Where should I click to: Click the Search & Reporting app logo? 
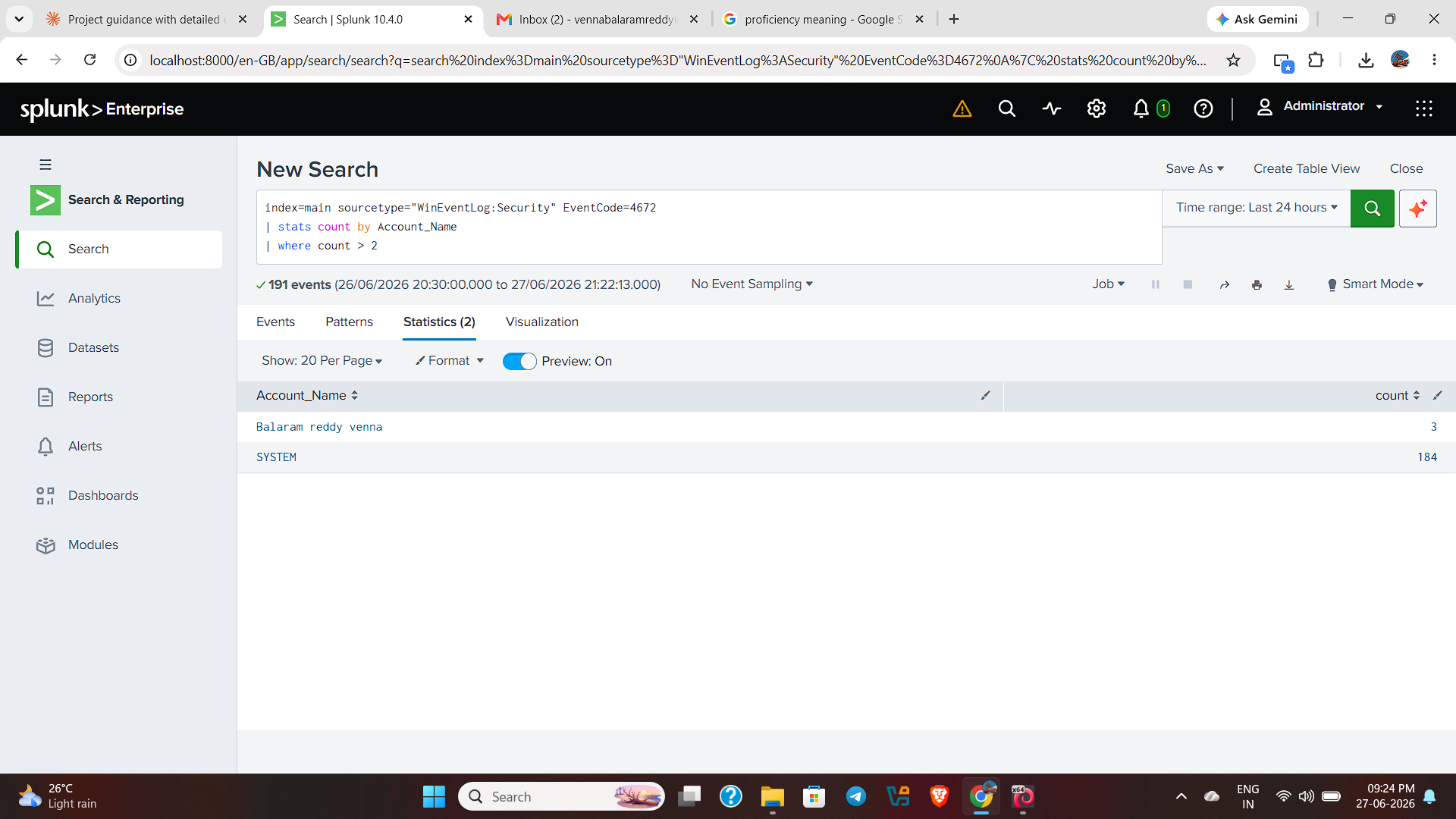45,200
